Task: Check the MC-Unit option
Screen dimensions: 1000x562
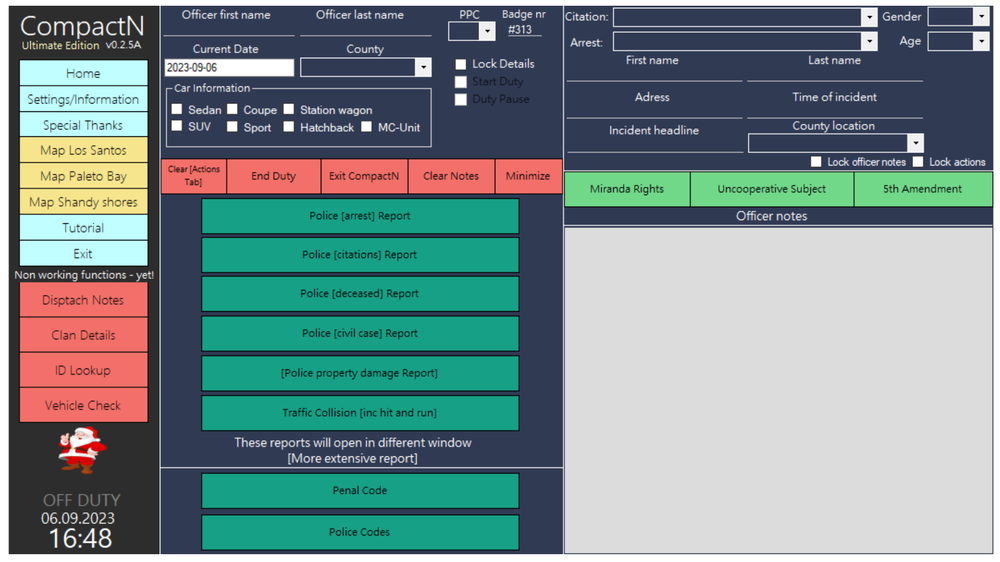Action: (366, 126)
